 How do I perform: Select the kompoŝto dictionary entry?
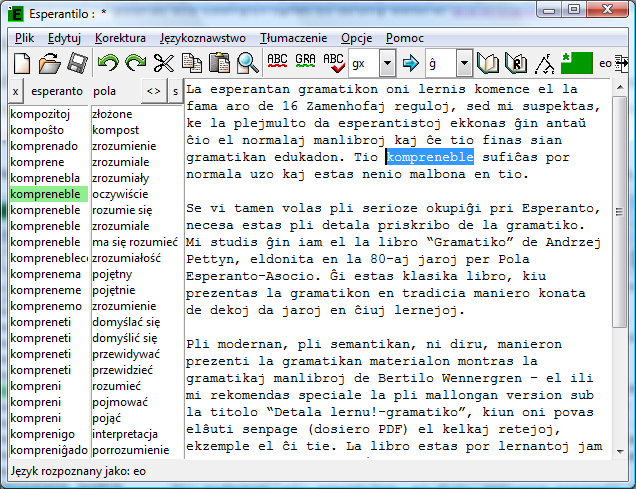point(49,130)
